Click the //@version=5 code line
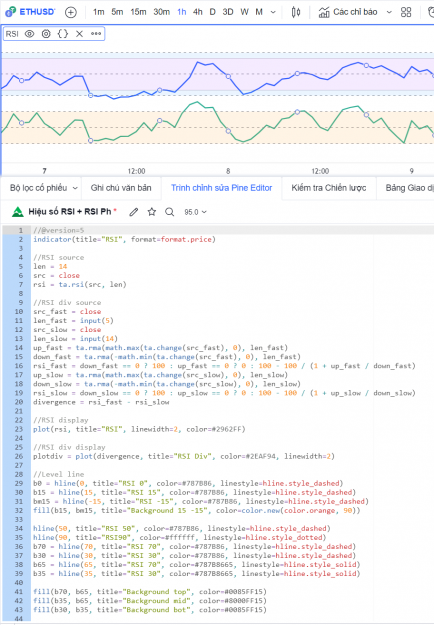Viewport: 434px width, 625px height. click(x=59, y=230)
